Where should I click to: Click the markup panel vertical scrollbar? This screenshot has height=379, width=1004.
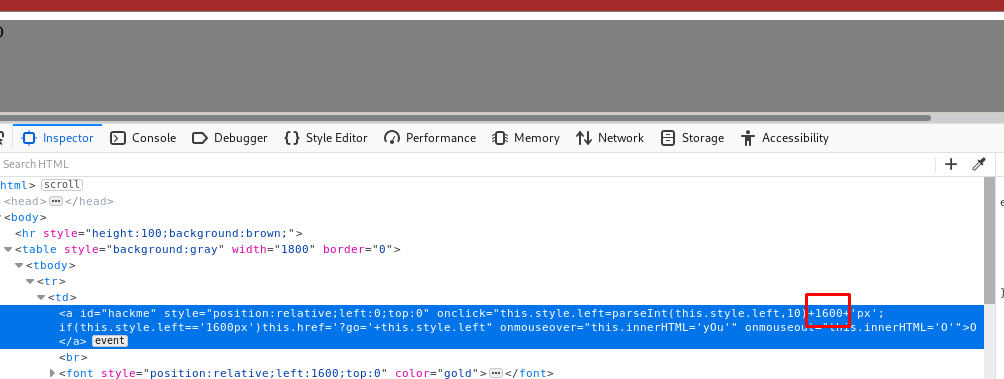pos(989,240)
